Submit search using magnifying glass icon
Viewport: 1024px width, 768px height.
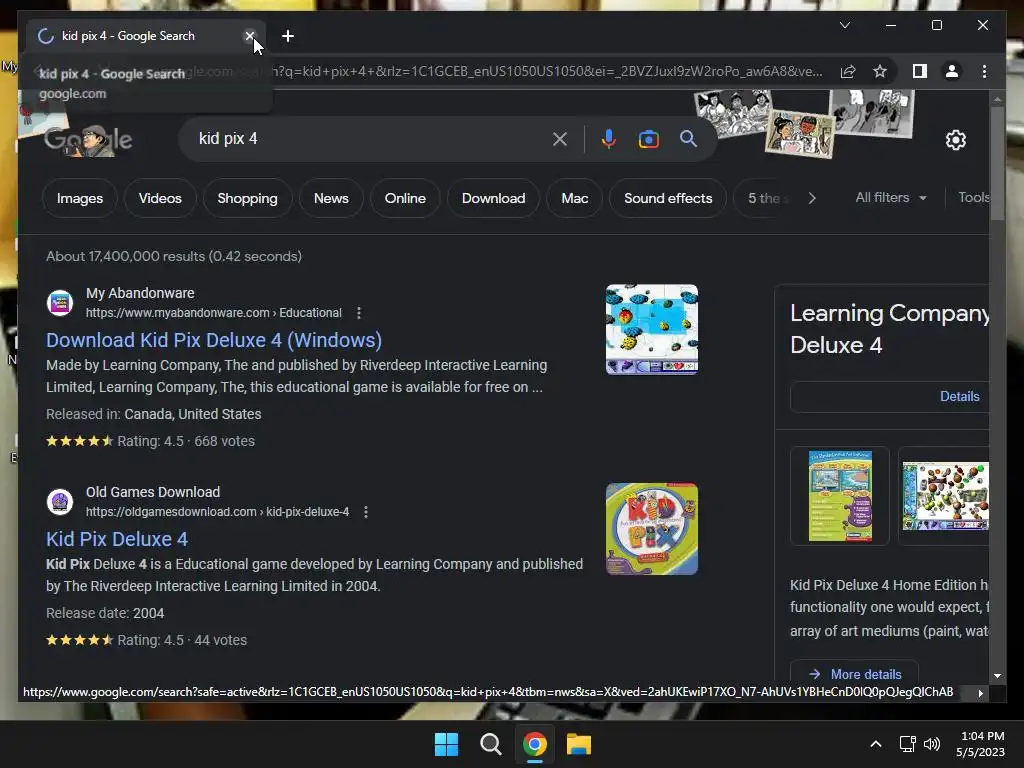tap(688, 138)
